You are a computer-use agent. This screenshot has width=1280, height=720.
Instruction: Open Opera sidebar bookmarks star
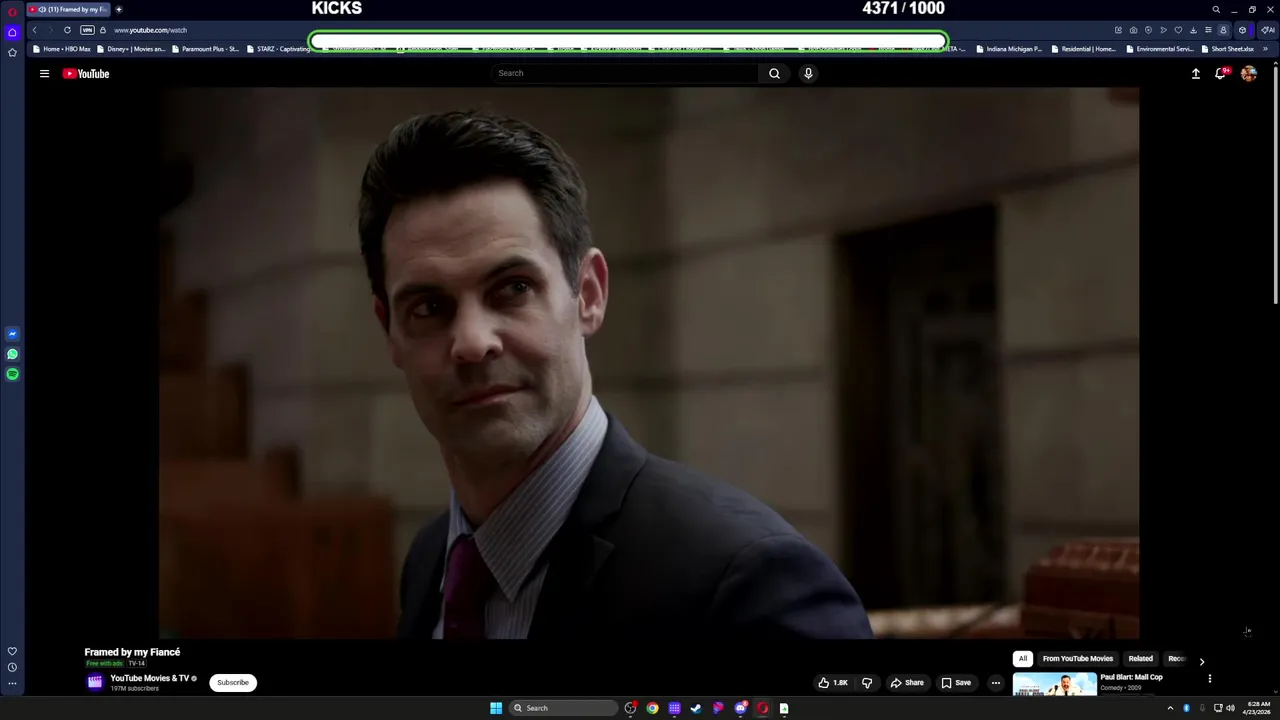point(12,52)
